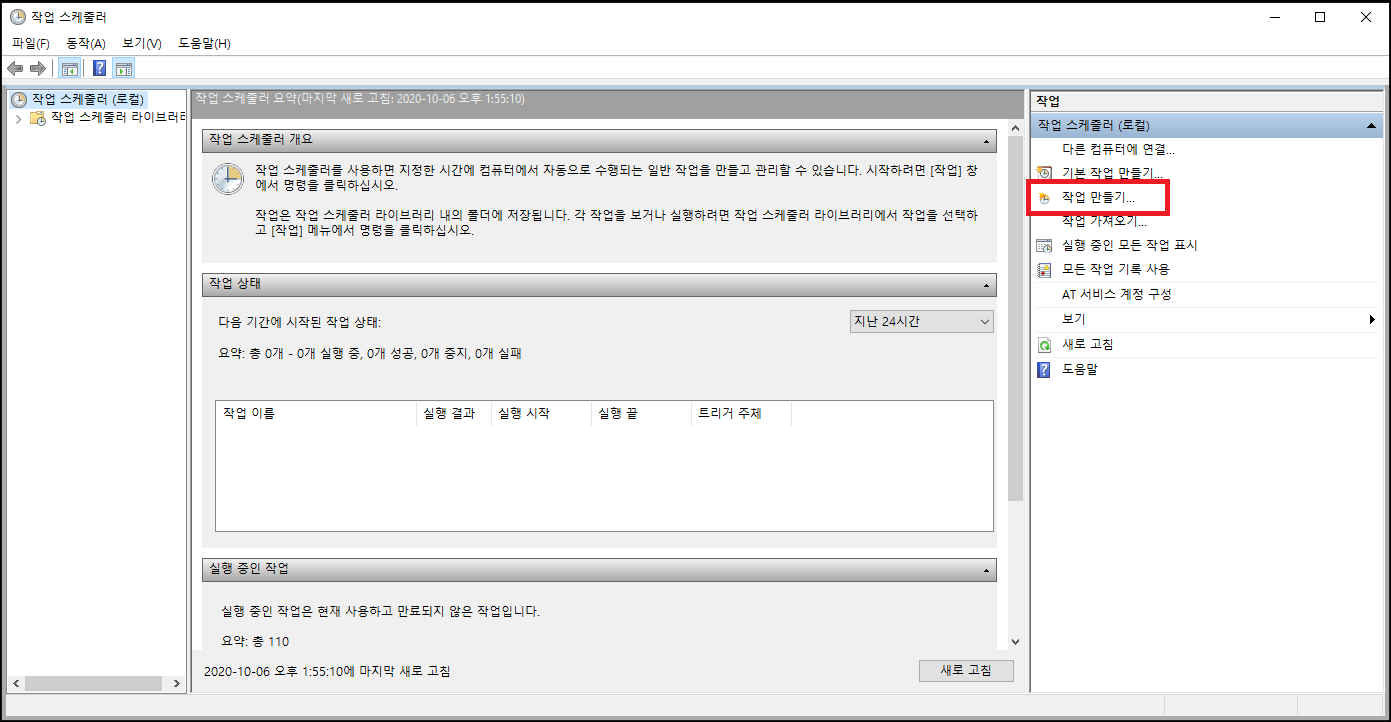Toggle the action pane toolbar icon
1391x722 pixels.
coord(124,69)
